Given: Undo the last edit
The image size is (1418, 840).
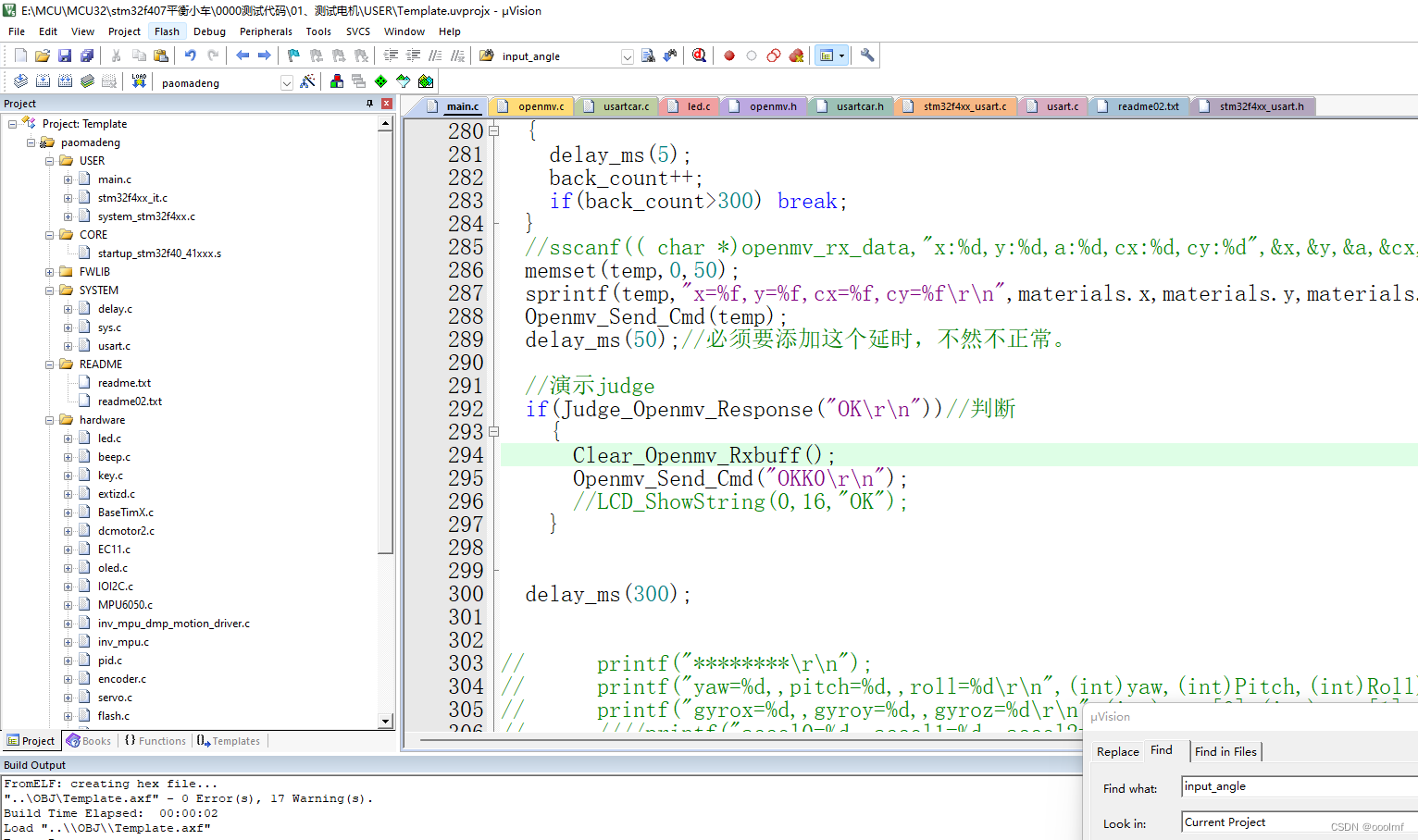Looking at the screenshot, I should click(191, 56).
